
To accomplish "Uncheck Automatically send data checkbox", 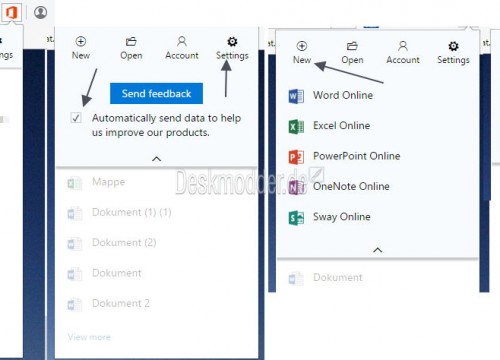I will [x=76, y=118].
